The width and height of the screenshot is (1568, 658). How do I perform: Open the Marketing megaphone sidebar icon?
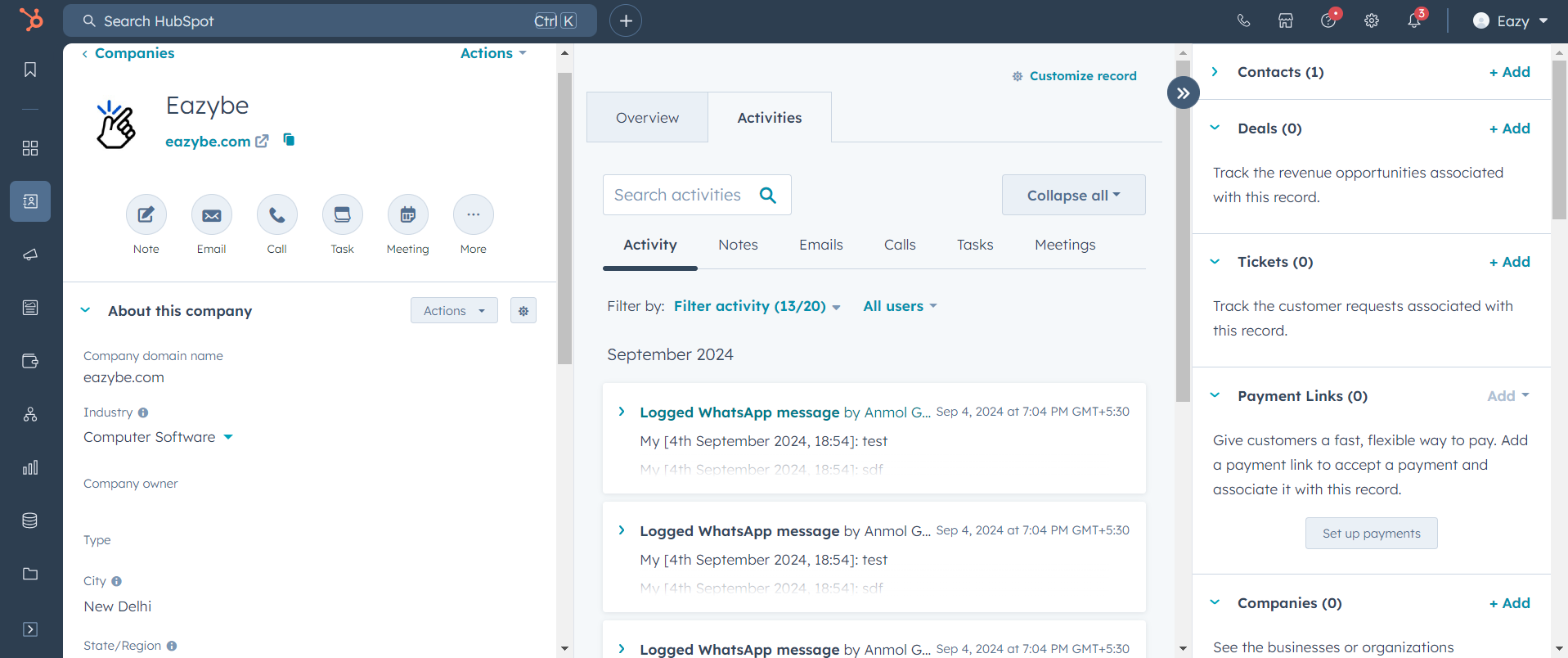(30, 255)
